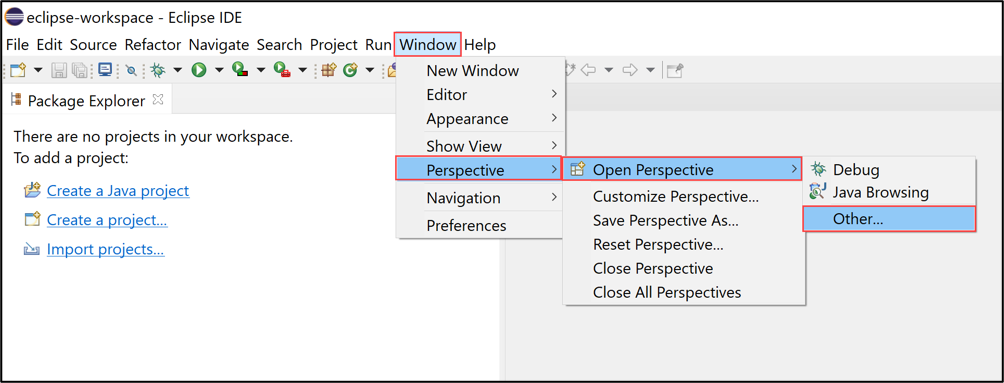This screenshot has height=383, width=1004.
Task: Click the Save All icon
Action: point(79,70)
